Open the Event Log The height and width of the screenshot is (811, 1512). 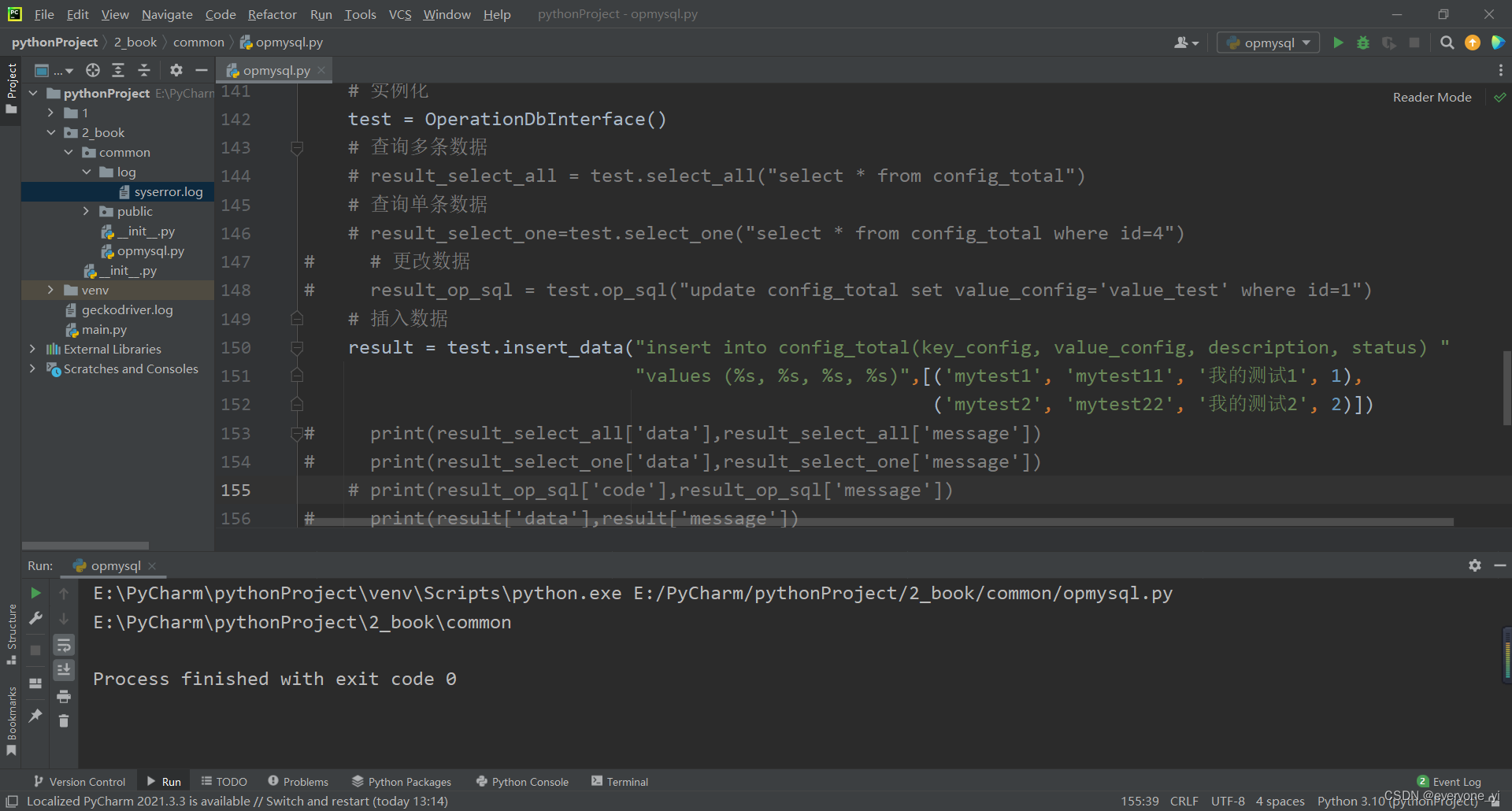1449,781
